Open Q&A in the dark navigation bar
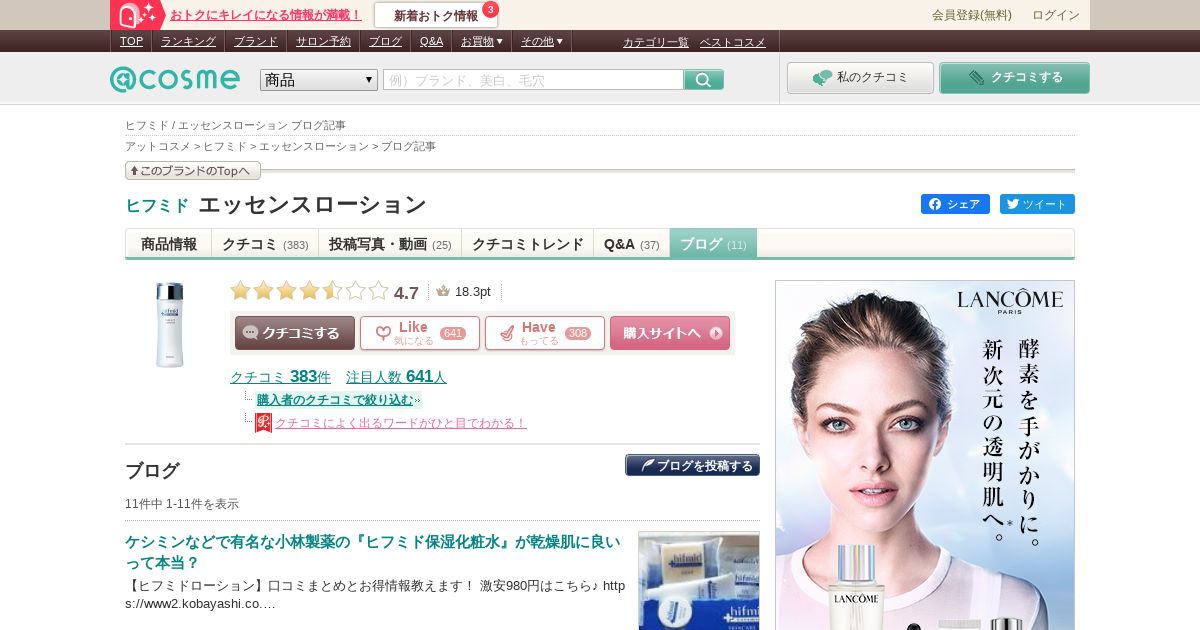 click(431, 41)
